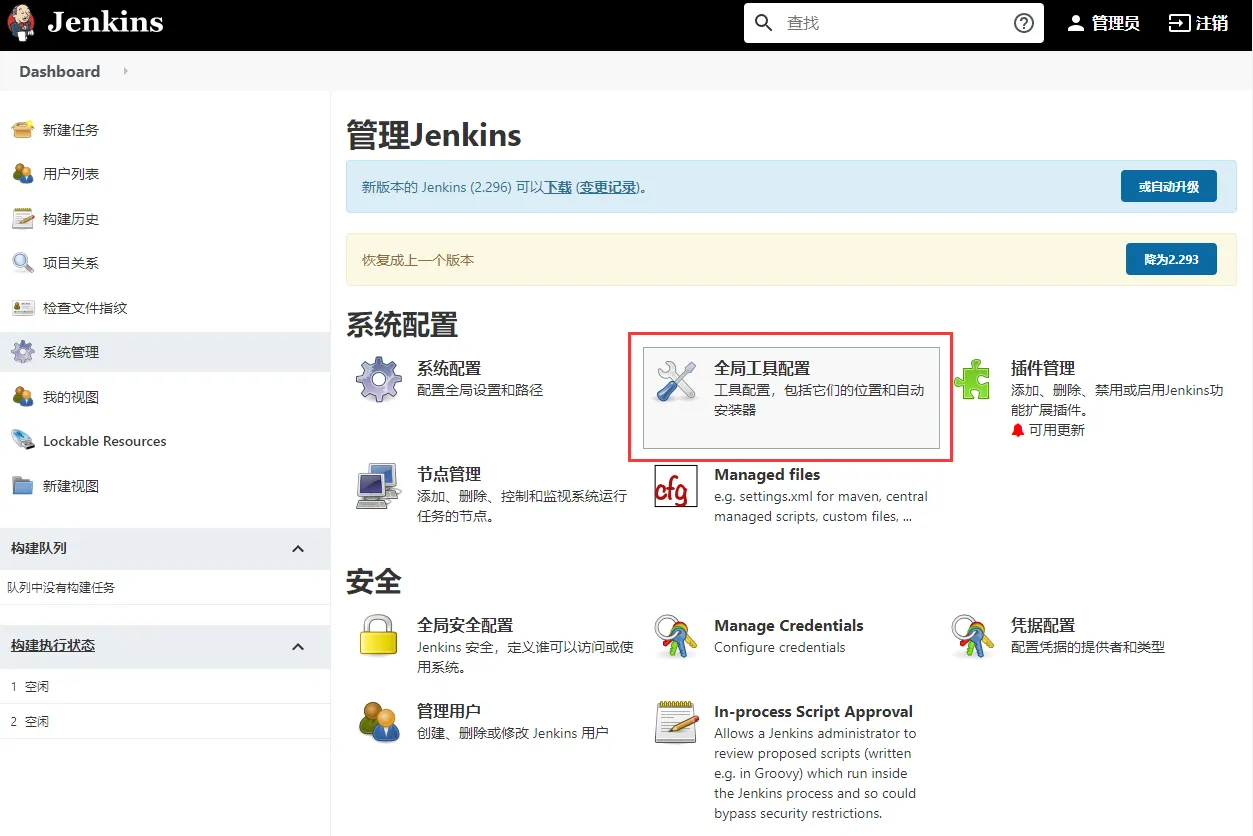Click the Lockable Resources icon
The height and width of the screenshot is (836, 1253).
(22, 441)
